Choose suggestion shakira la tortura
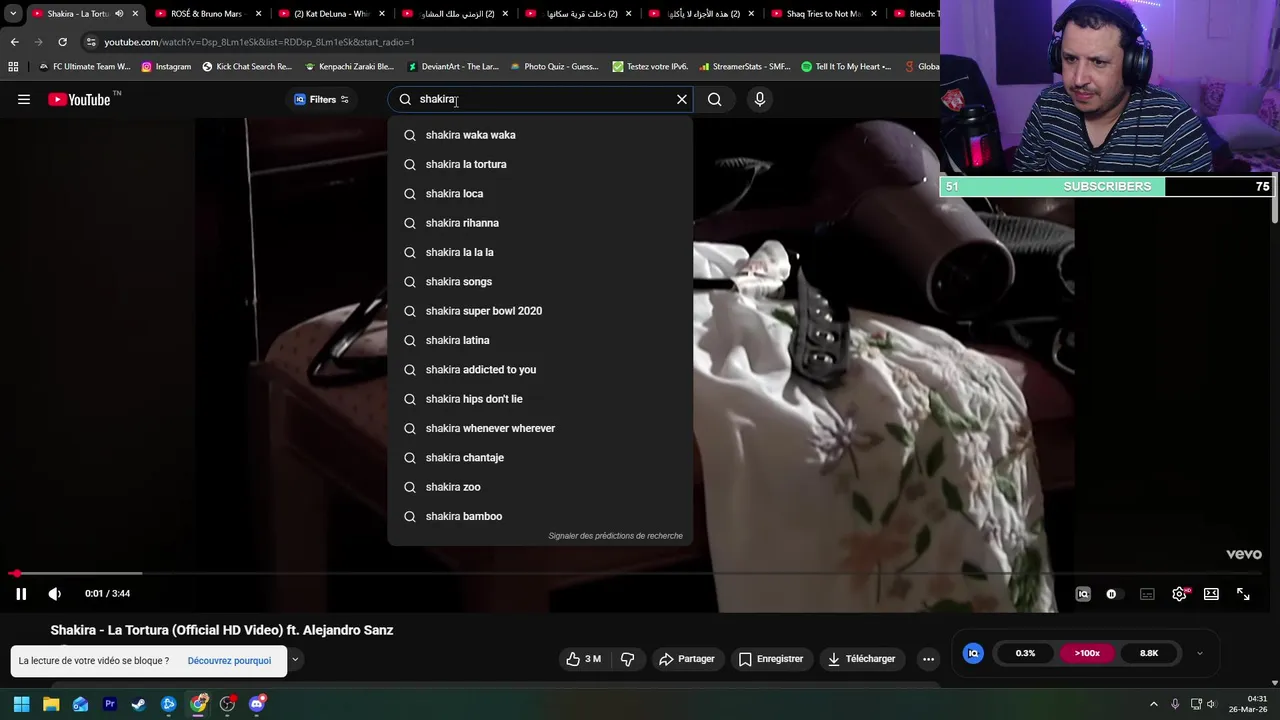This screenshot has height=720, width=1280. [540, 164]
